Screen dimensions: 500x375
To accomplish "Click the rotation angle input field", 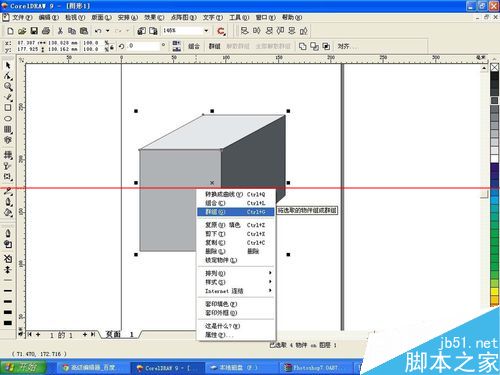I will tap(142, 46).
